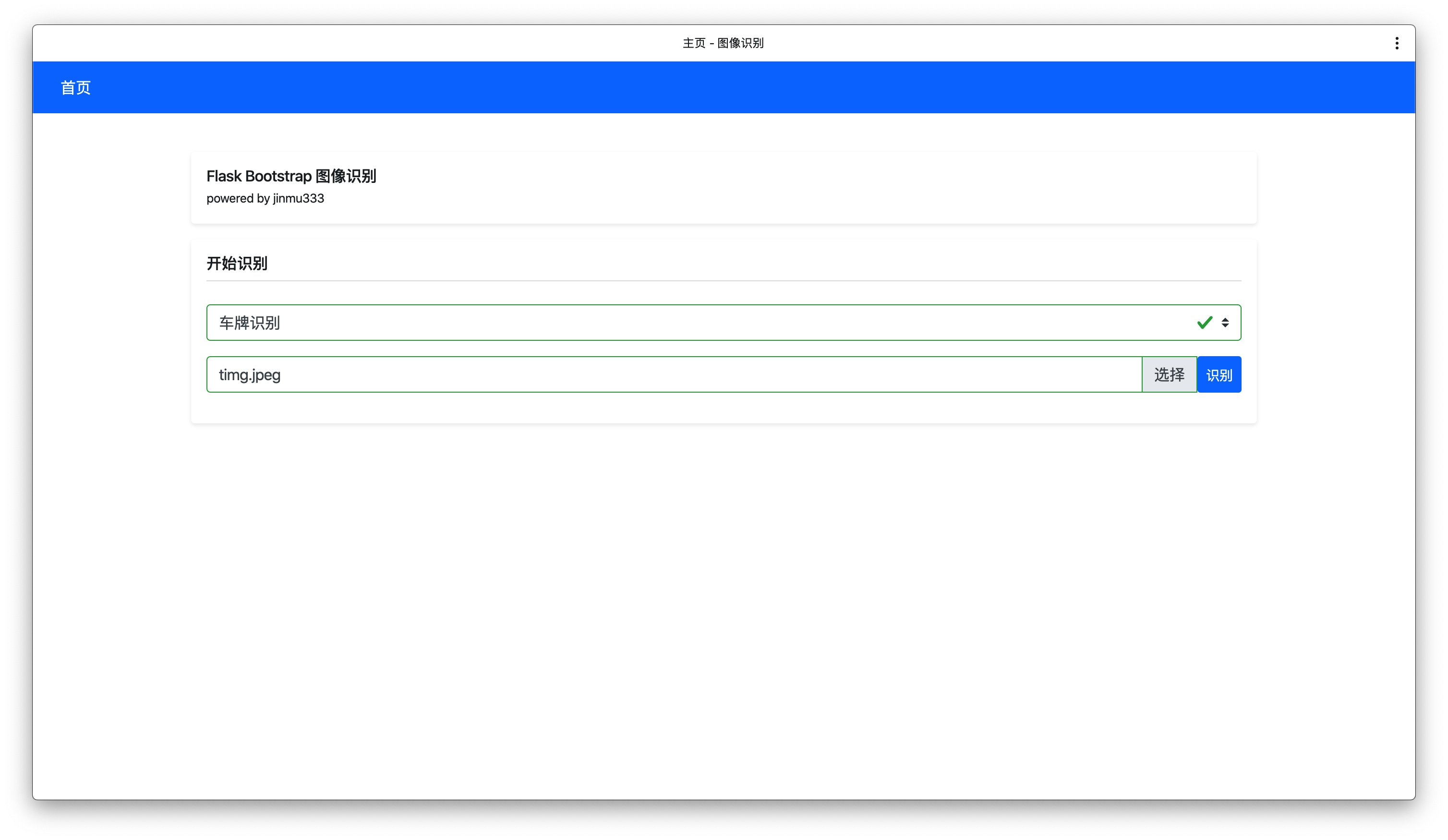Viewport: 1448px width, 840px height.
Task: Click the blue 识别 button
Action: [1219, 374]
